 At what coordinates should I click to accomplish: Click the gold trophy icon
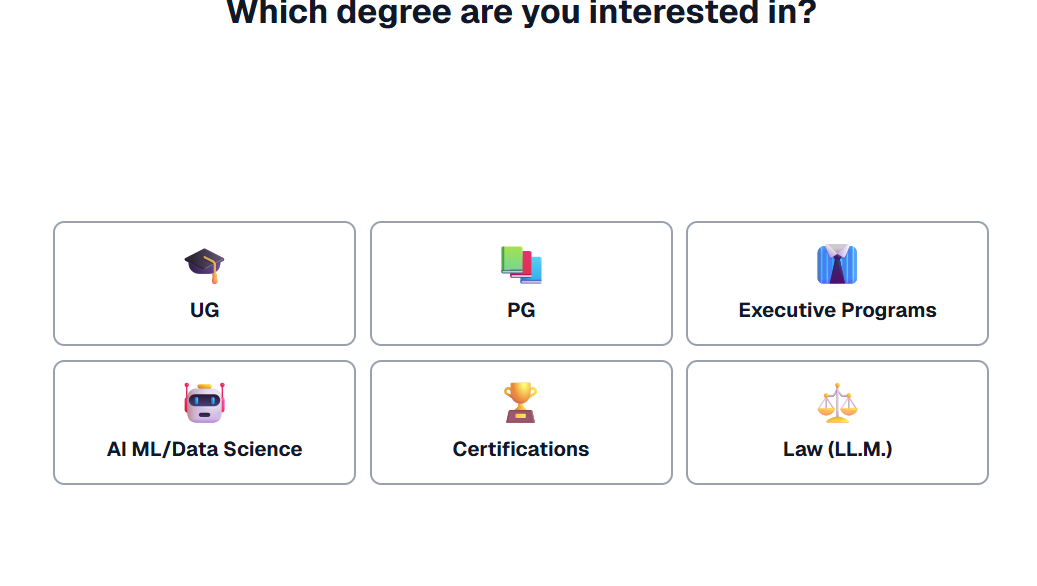click(521, 403)
